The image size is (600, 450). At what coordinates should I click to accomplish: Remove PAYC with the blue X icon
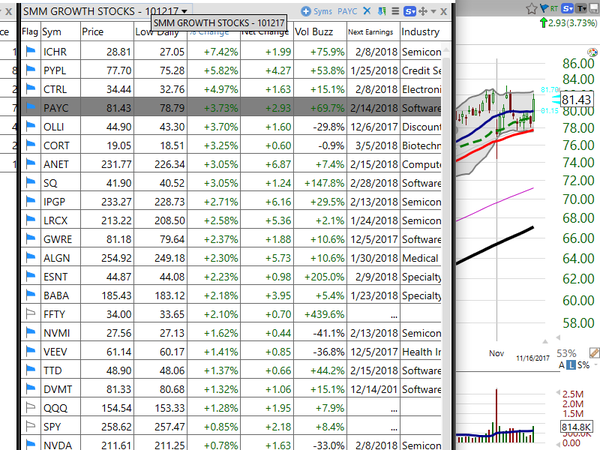(x=367, y=11)
